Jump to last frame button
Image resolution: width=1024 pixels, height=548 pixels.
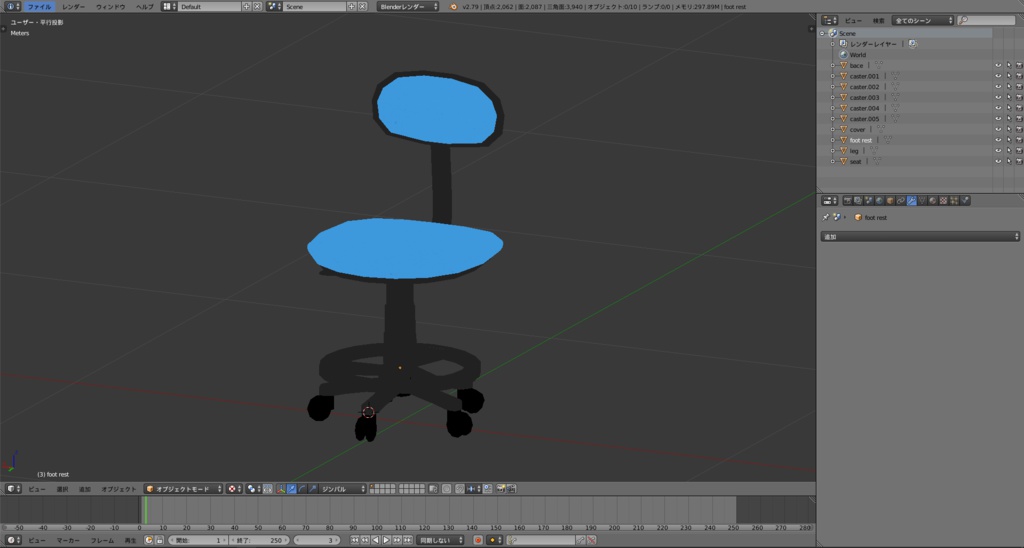[408, 540]
